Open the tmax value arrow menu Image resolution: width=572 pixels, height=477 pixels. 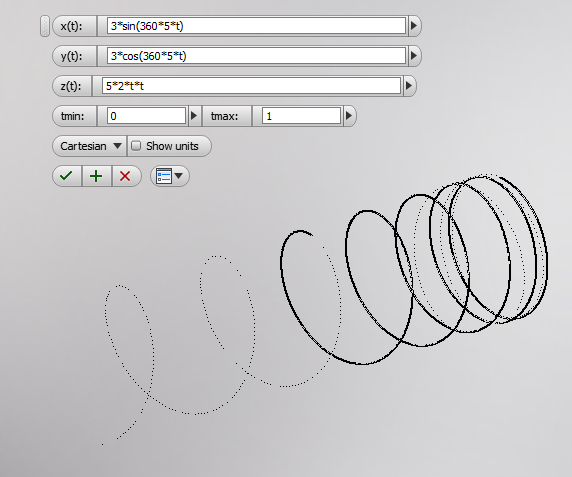(349, 116)
